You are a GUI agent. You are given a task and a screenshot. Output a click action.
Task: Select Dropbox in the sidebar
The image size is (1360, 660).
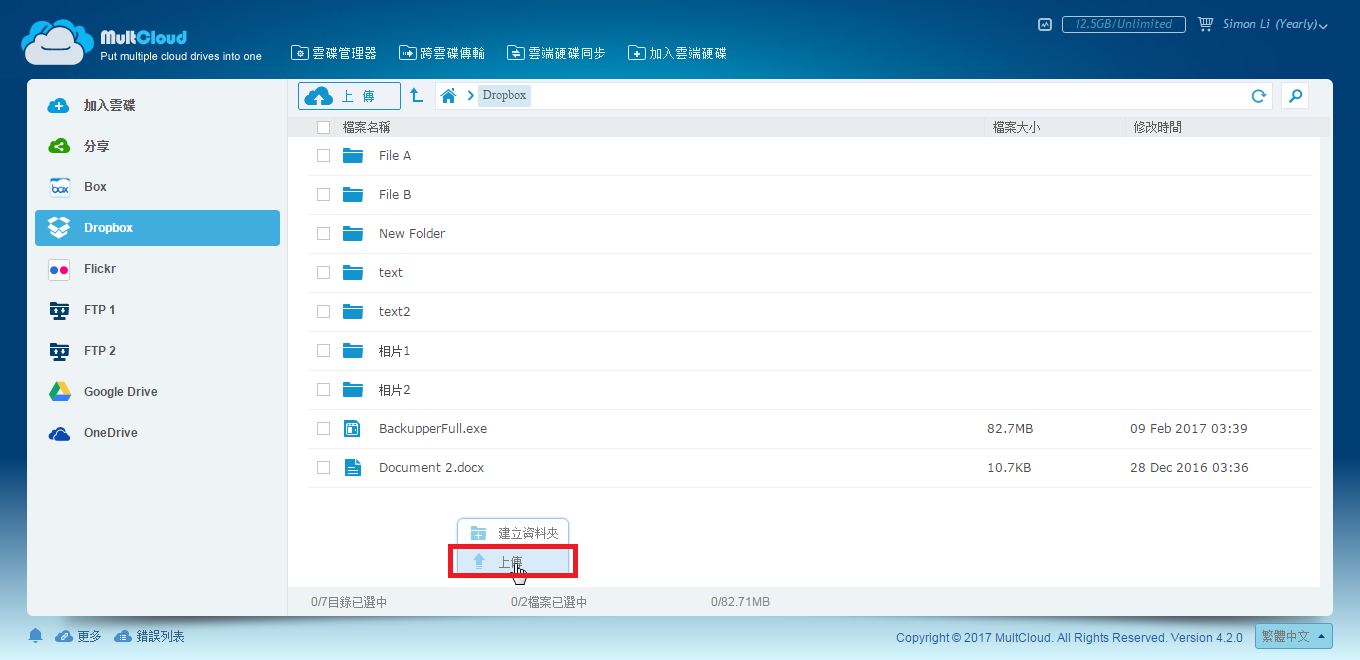tap(157, 228)
